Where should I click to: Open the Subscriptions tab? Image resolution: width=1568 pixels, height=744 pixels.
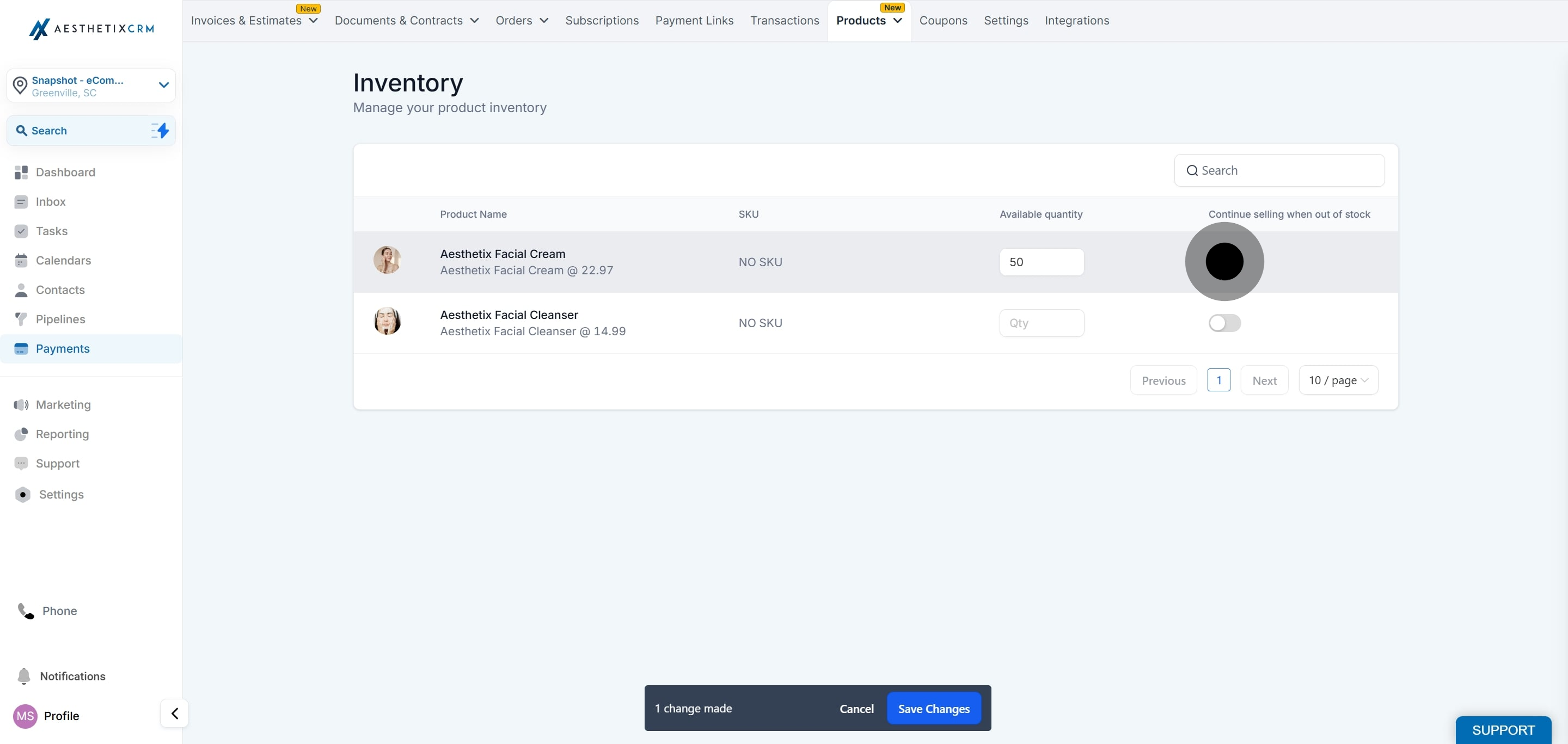click(602, 21)
